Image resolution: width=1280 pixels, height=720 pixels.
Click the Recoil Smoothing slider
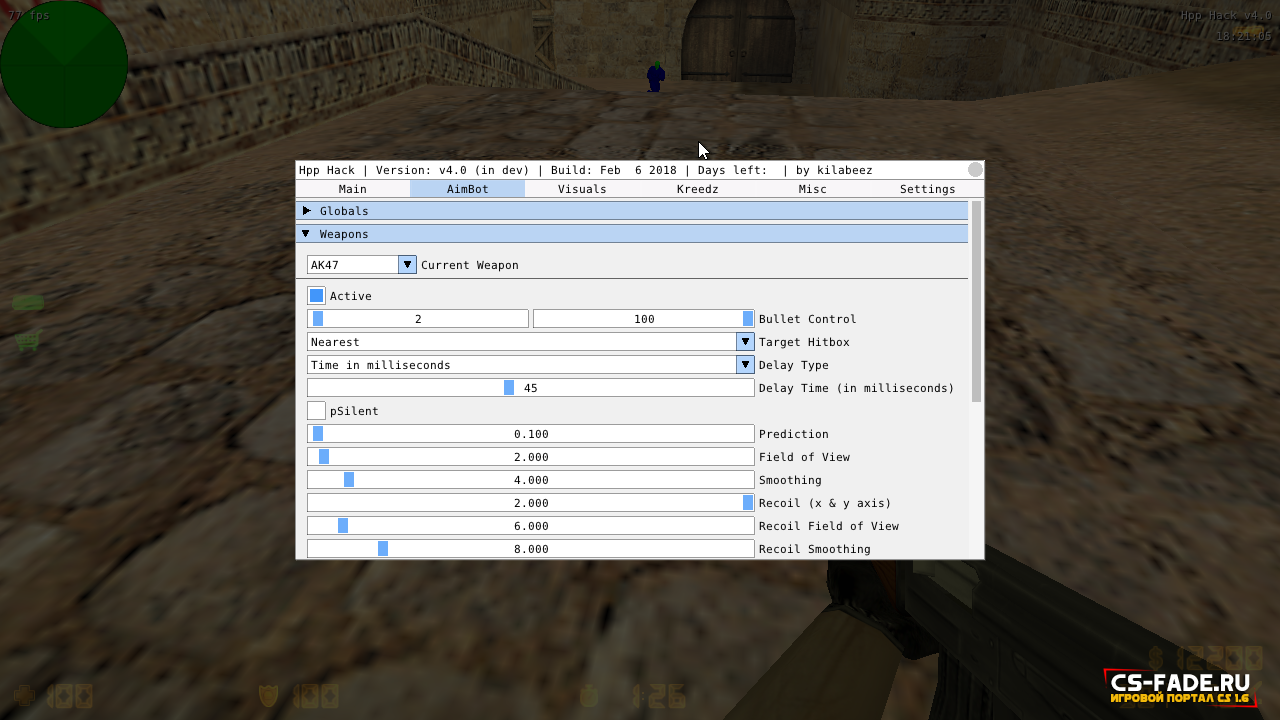point(531,549)
